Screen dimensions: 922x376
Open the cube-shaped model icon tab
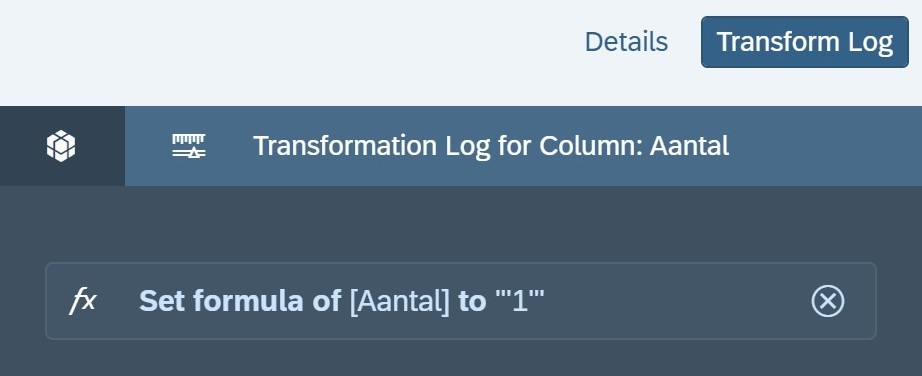click(62, 146)
